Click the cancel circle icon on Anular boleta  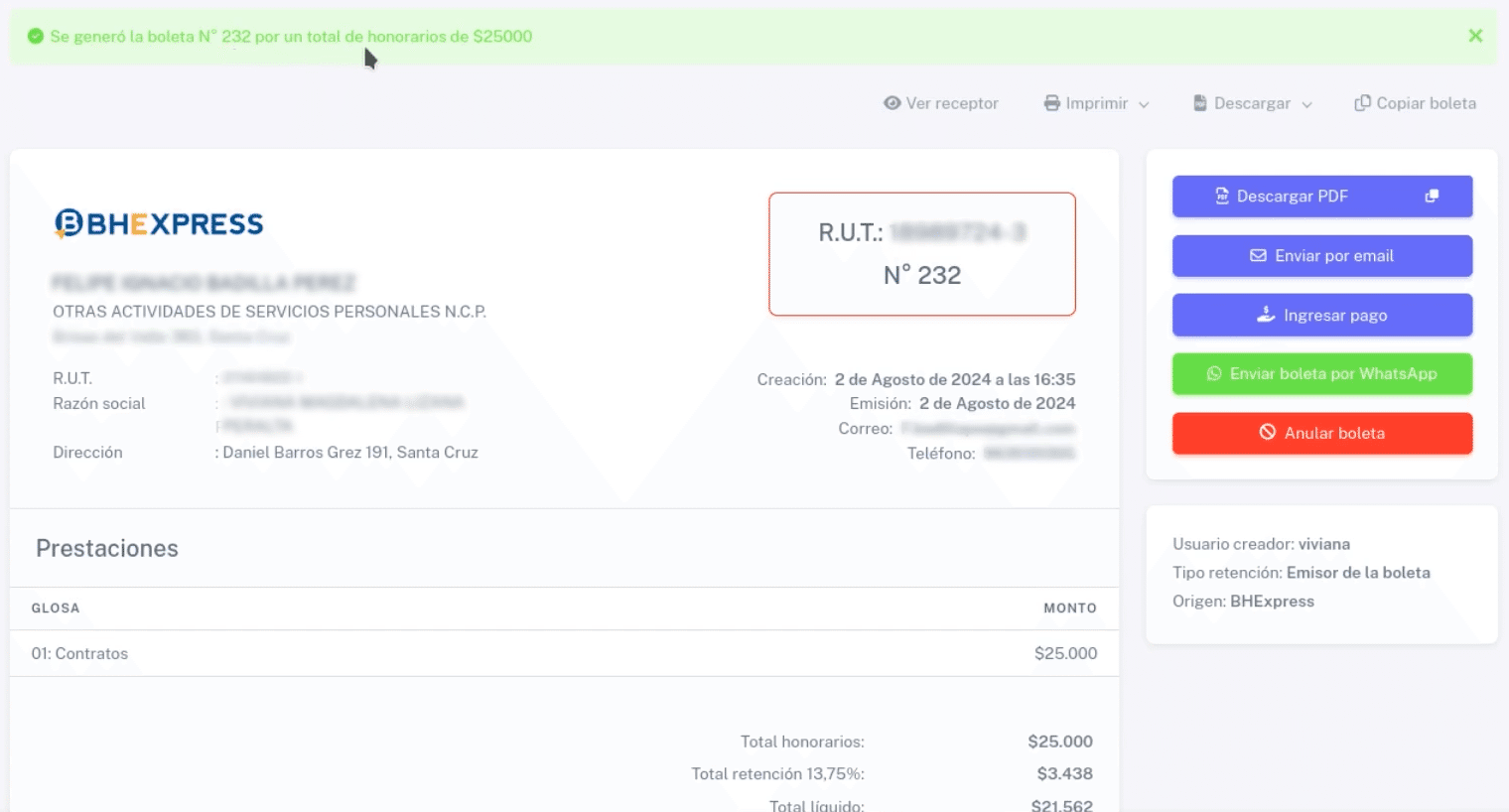[x=1267, y=433]
